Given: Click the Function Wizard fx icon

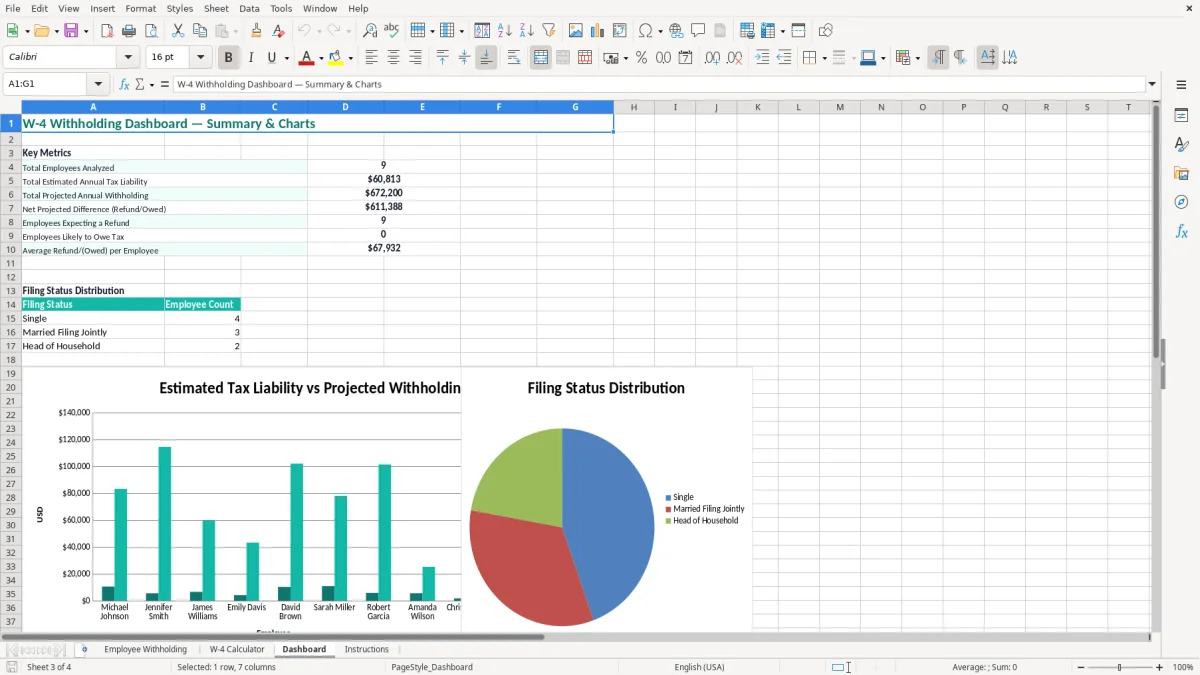Looking at the screenshot, I should (x=124, y=84).
